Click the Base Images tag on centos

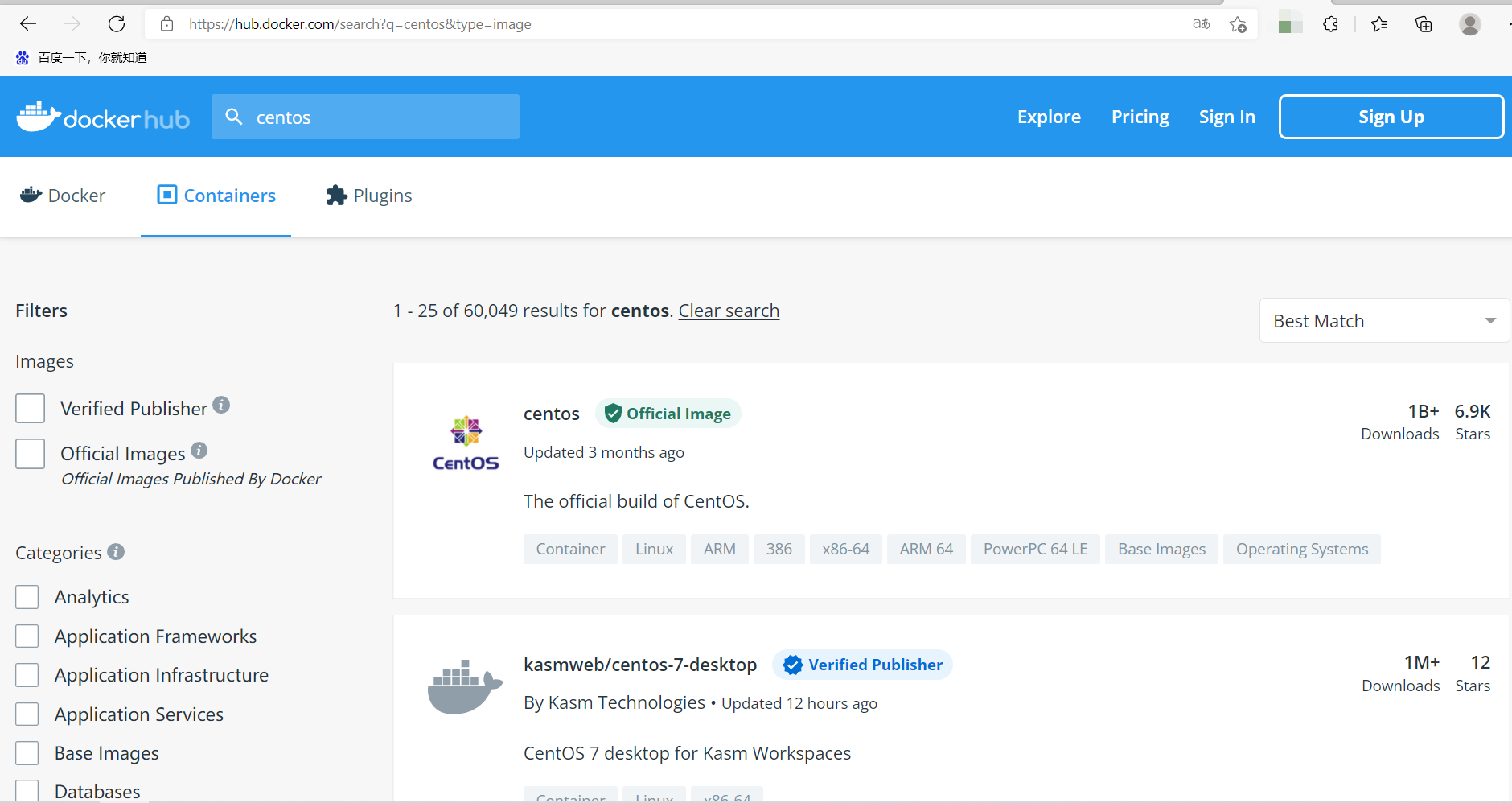tap(1161, 549)
